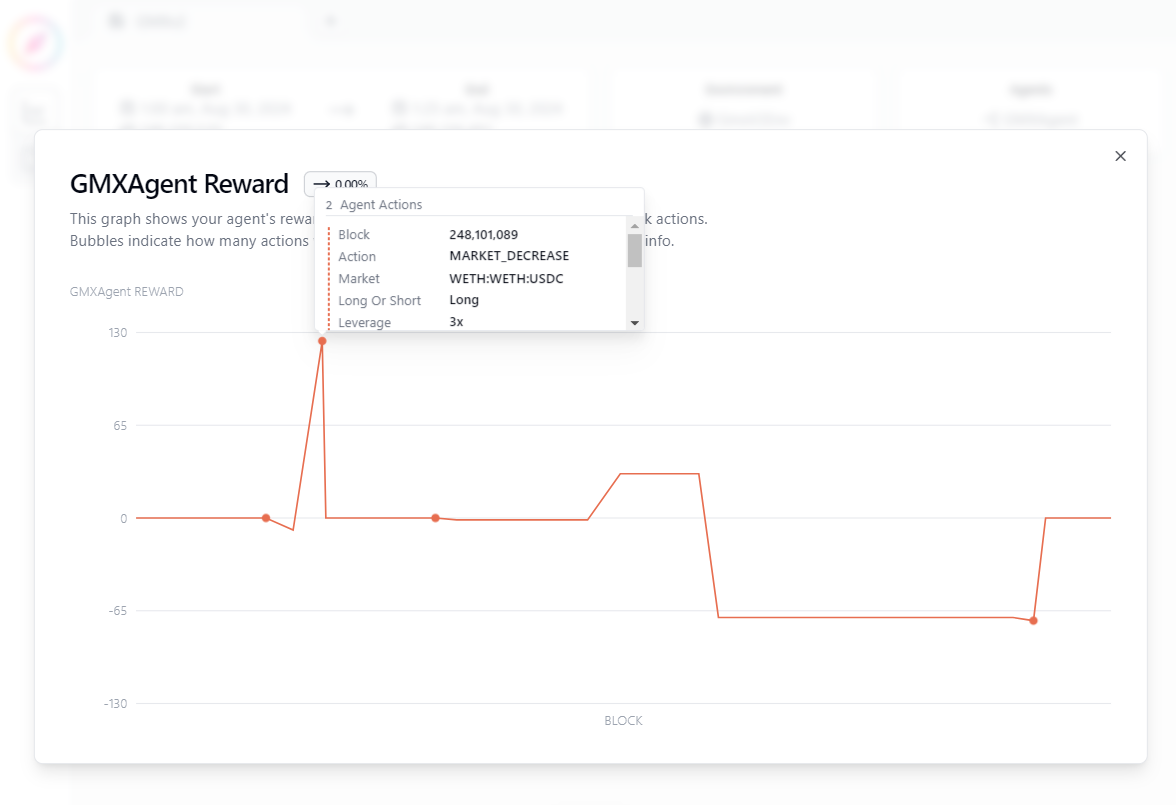The height and width of the screenshot is (805, 1176).
Task: Click the BLOCK axis label
Action: [623, 720]
